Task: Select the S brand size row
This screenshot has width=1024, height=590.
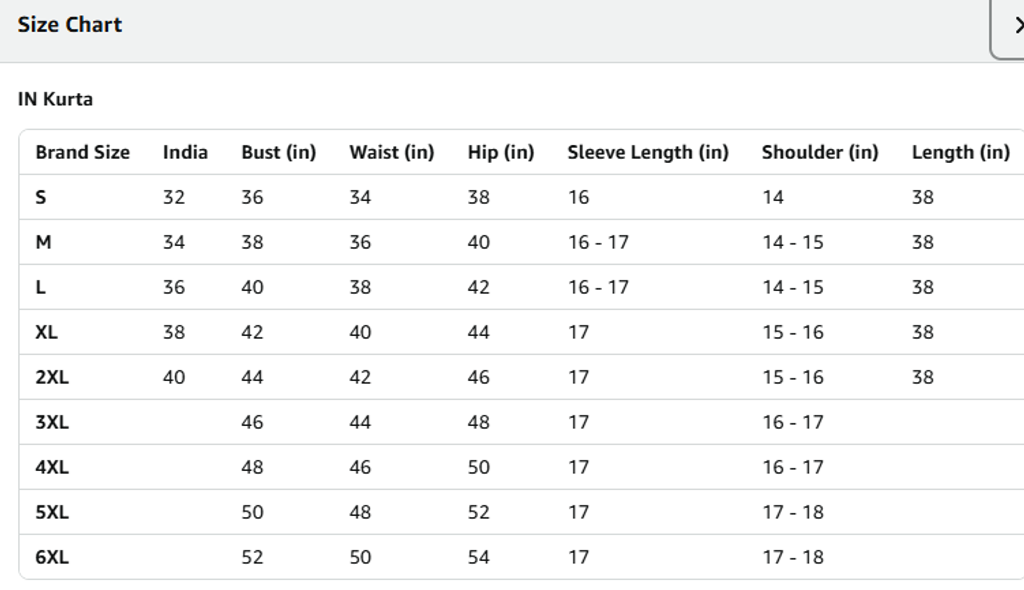Action: (x=41, y=197)
